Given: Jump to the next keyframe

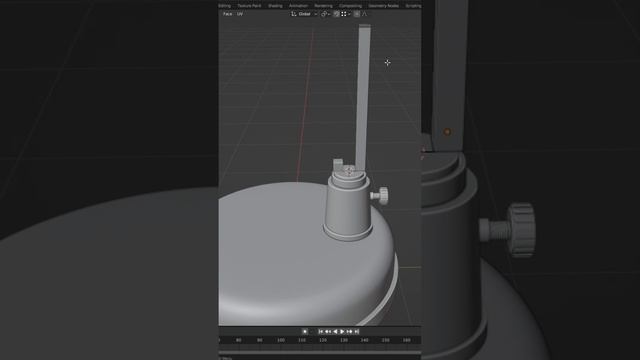Looking at the screenshot, I should (x=349, y=331).
